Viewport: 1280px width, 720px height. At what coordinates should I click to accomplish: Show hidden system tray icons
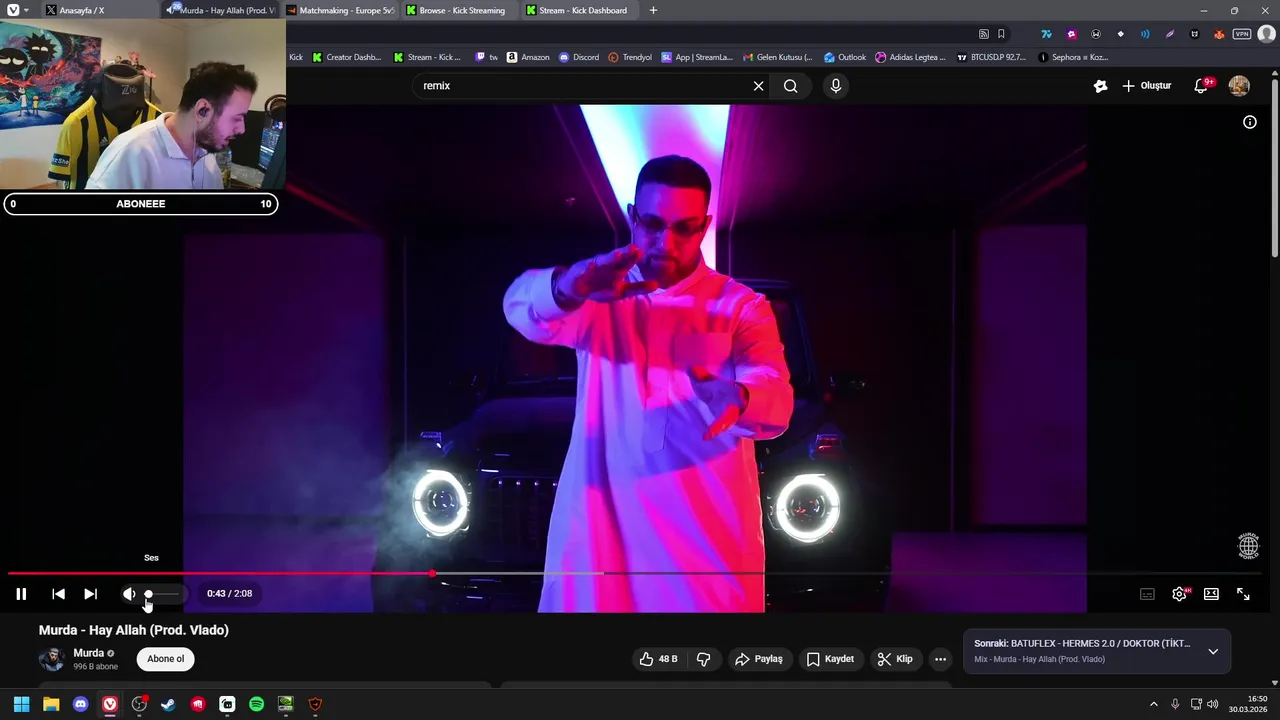click(x=1153, y=704)
